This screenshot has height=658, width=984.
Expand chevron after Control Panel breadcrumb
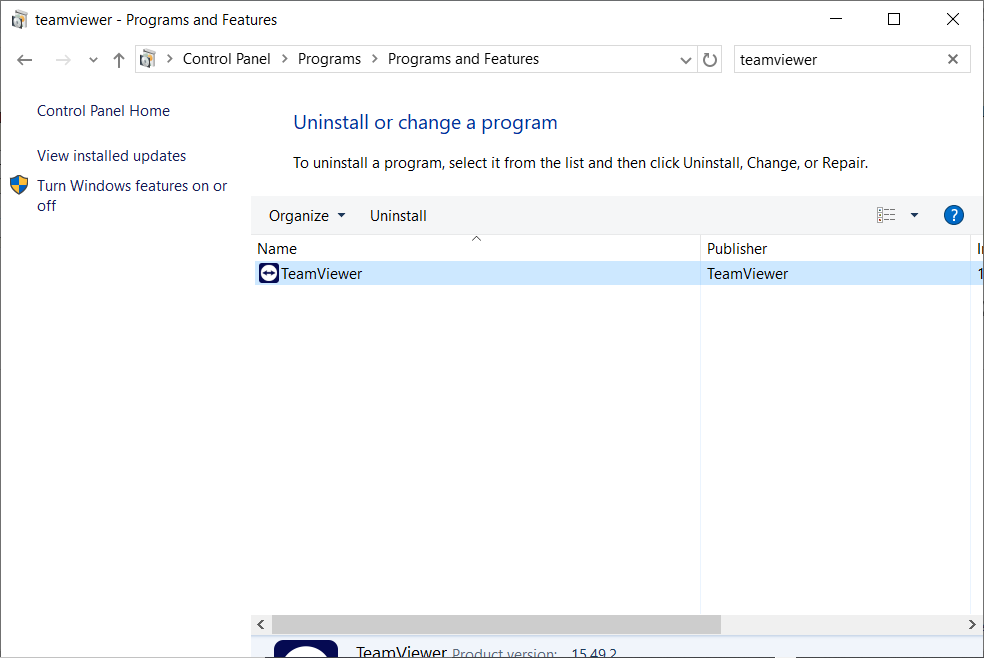point(285,59)
